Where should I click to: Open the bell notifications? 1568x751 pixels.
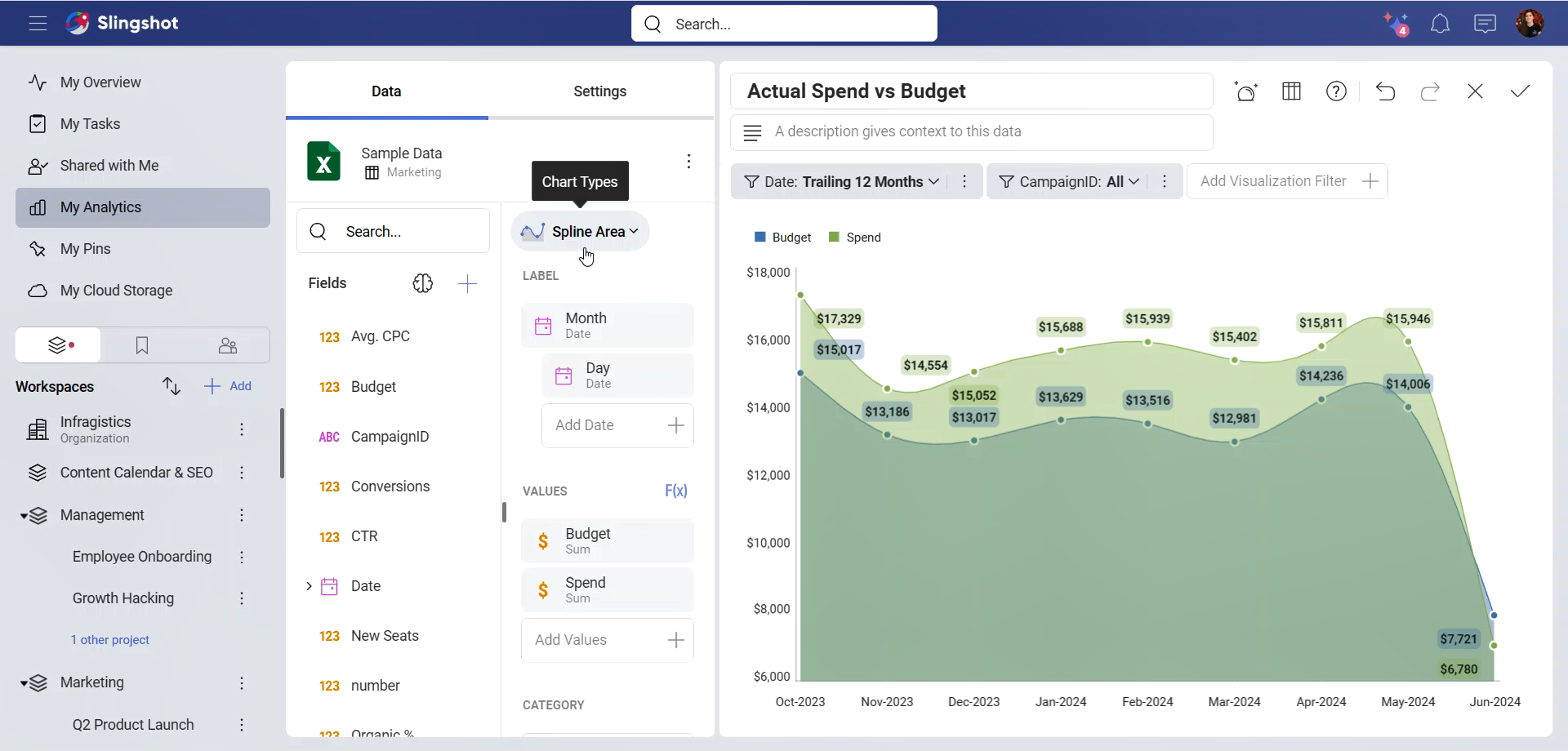(1441, 24)
